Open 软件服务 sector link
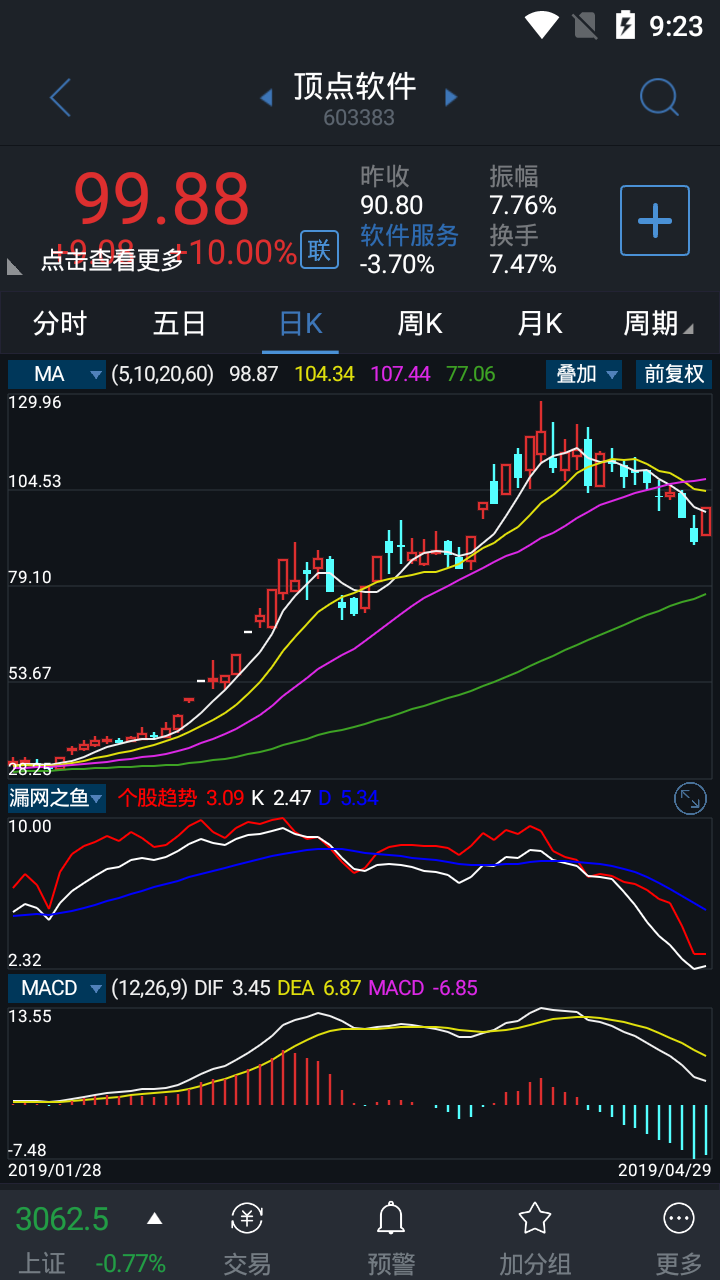This screenshot has height=1280, width=720. tap(409, 235)
